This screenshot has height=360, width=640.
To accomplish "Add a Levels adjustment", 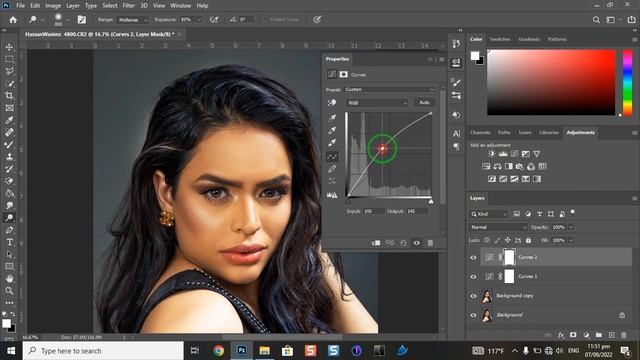I will coord(503,154).
